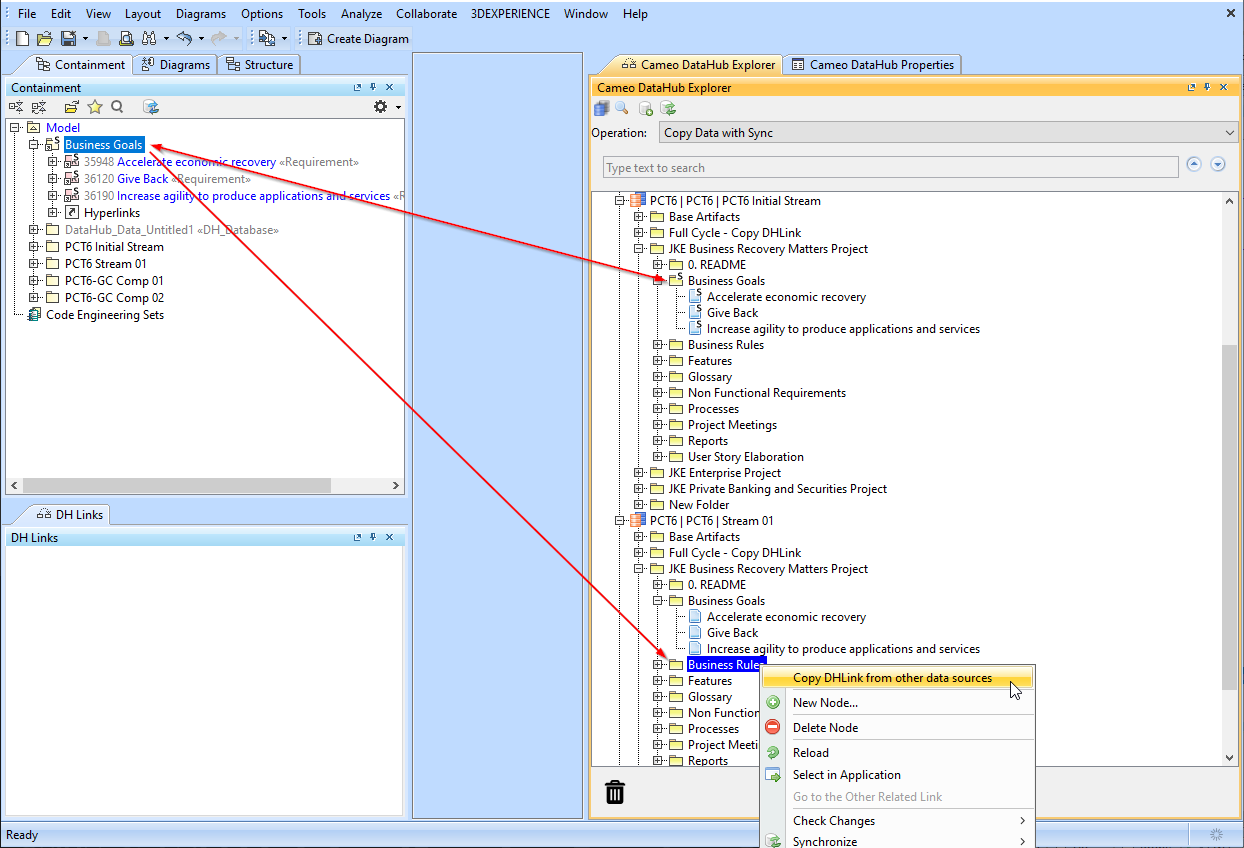This screenshot has height=848, width=1244.
Task: Toggle the pin on Containment panel
Action: click(x=373, y=88)
